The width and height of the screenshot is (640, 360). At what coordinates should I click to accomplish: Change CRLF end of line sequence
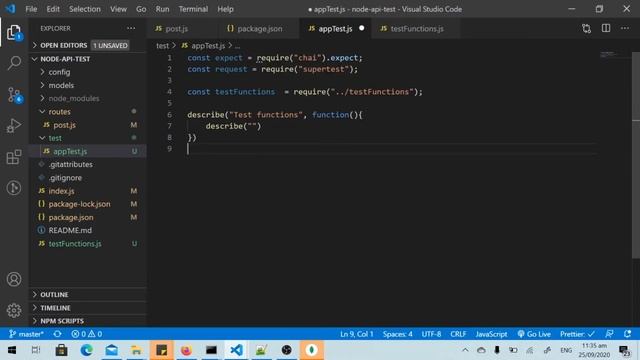458,334
